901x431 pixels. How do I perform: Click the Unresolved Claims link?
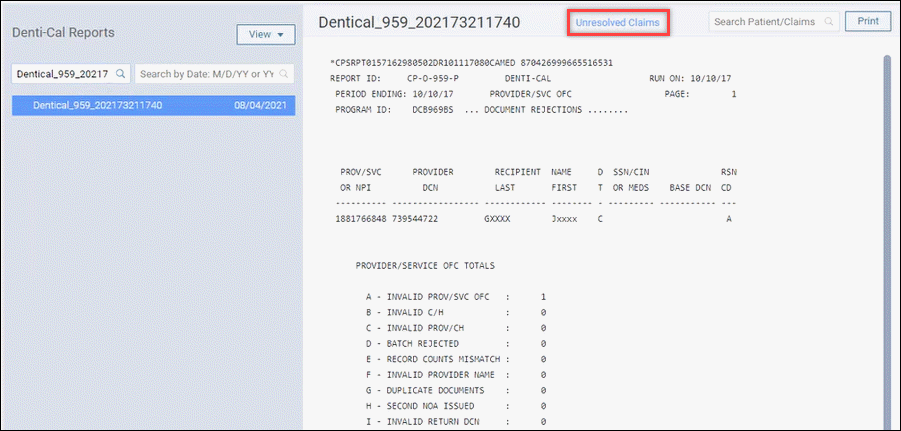coord(618,23)
